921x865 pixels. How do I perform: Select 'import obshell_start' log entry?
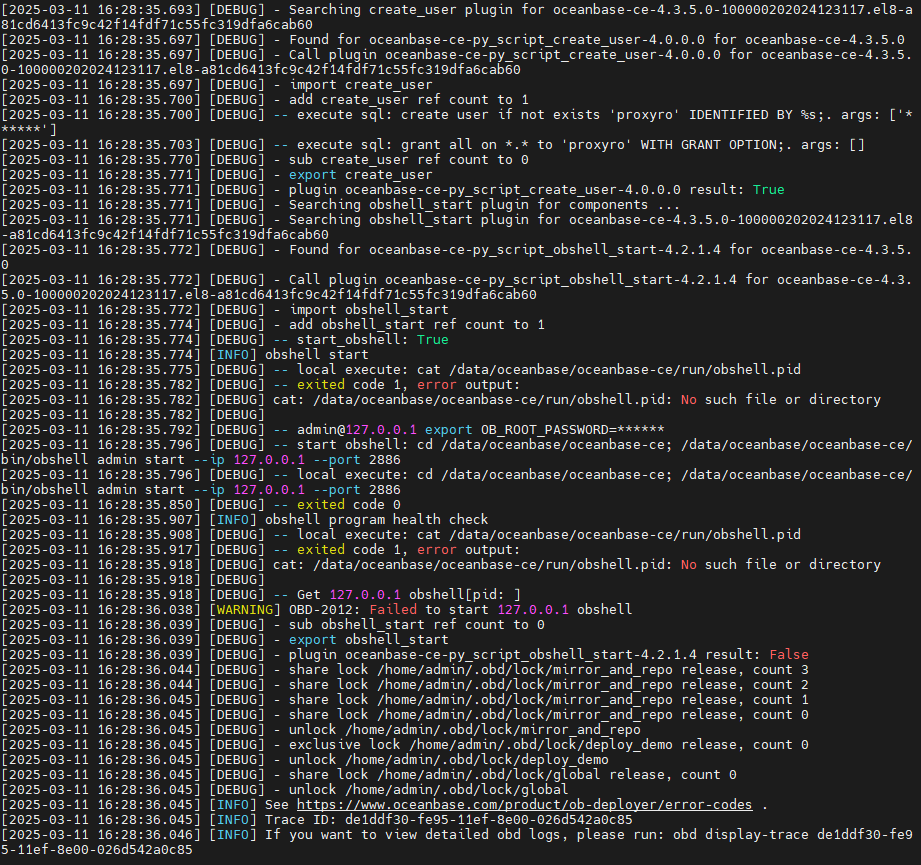point(368,309)
